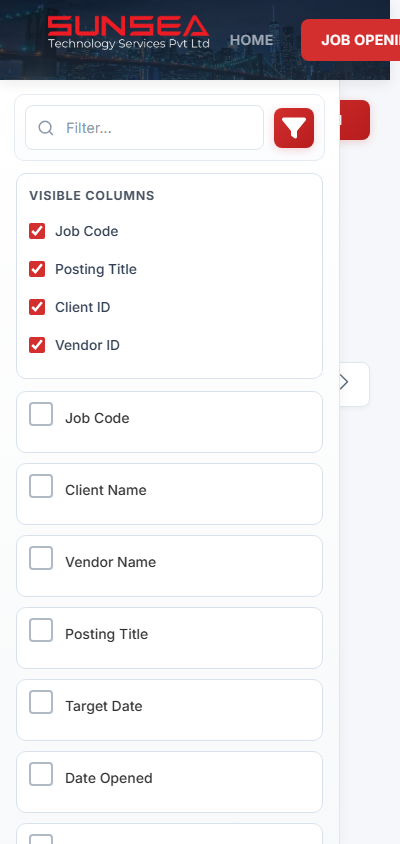The image size is (400, 844).
Task: Click the Target Date label text
Action: coord(103,706)
